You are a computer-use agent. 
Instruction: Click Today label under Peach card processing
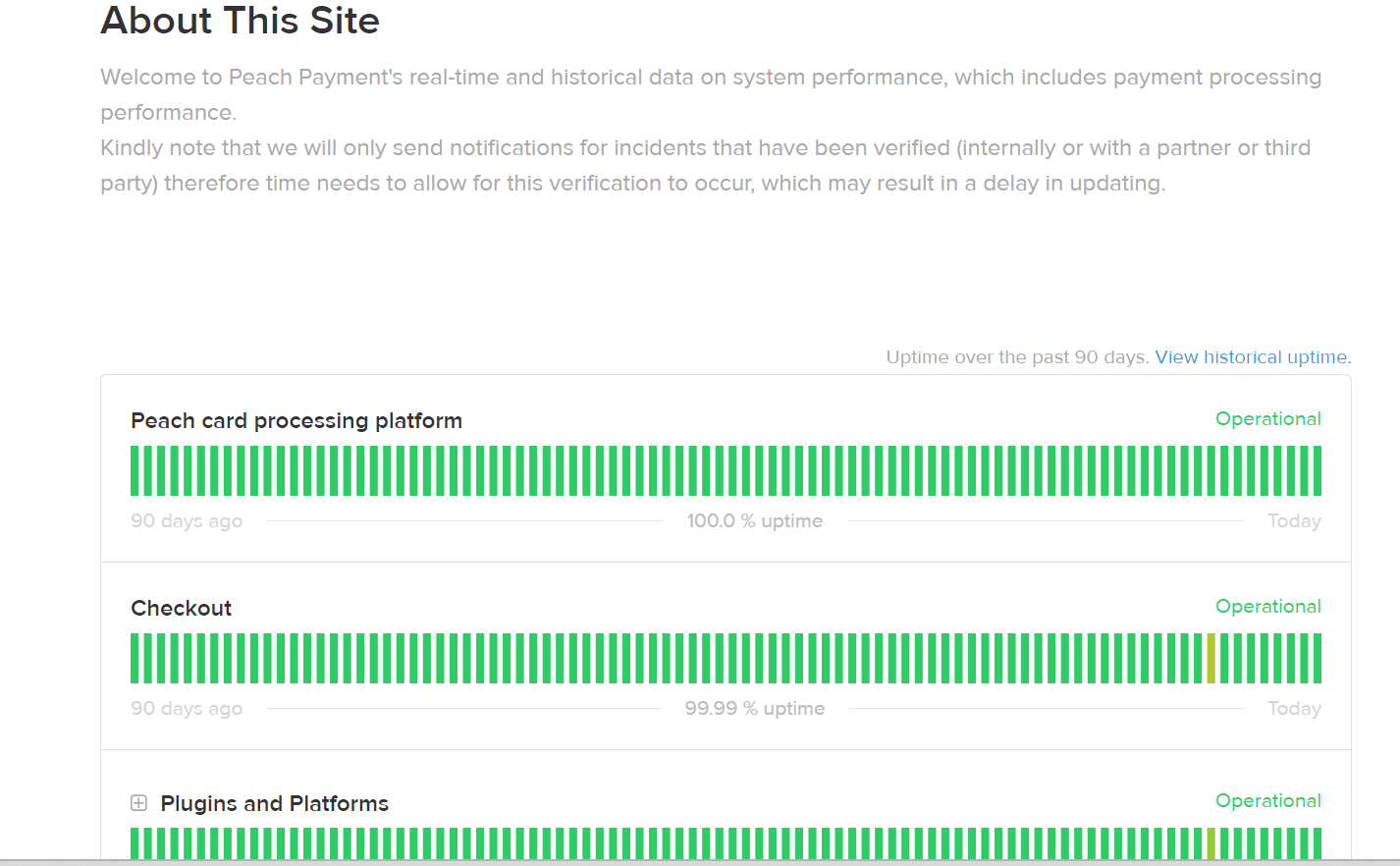(1294, 521)
